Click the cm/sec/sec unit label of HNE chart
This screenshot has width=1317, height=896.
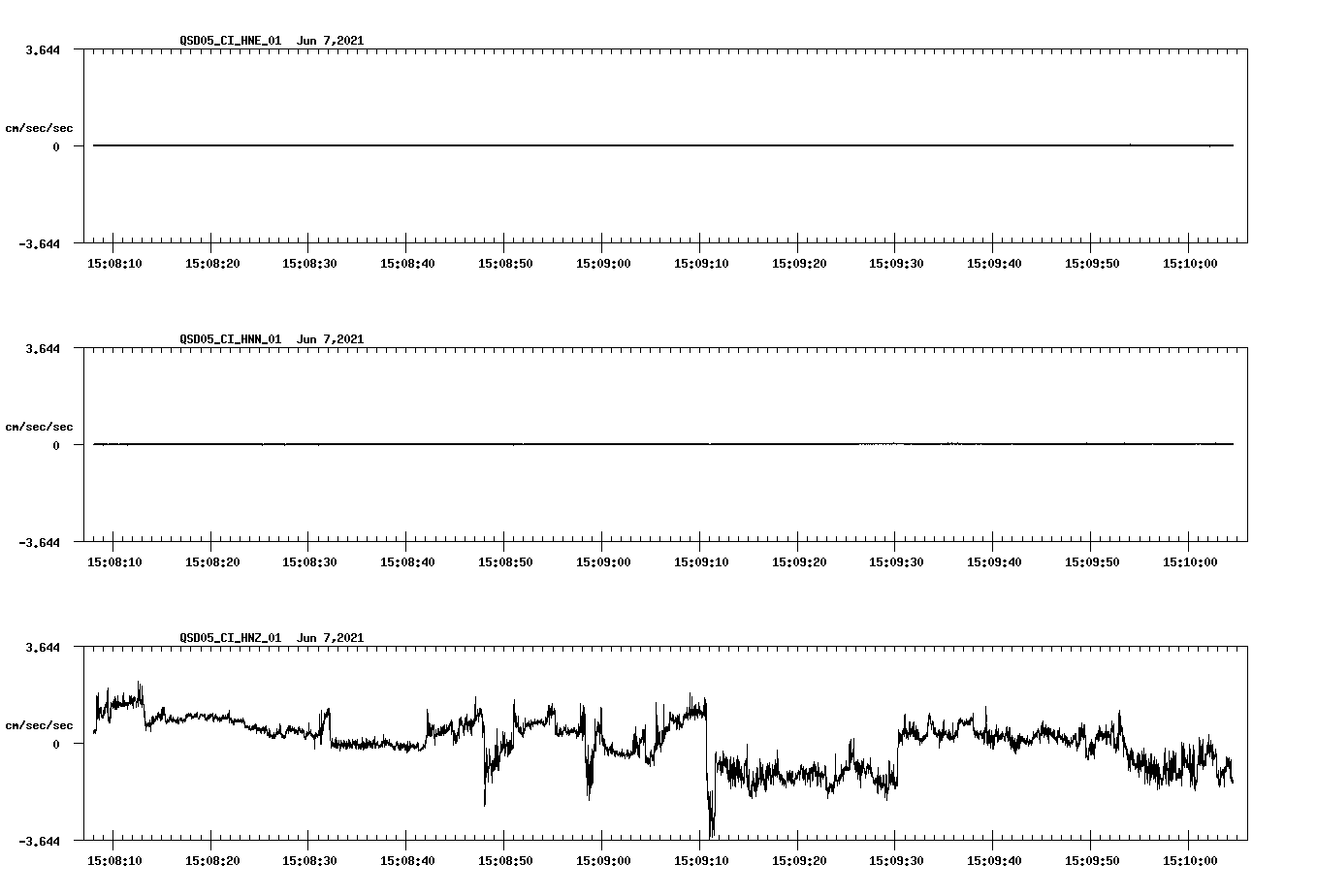pyautogui.click(x=40, y=128)
